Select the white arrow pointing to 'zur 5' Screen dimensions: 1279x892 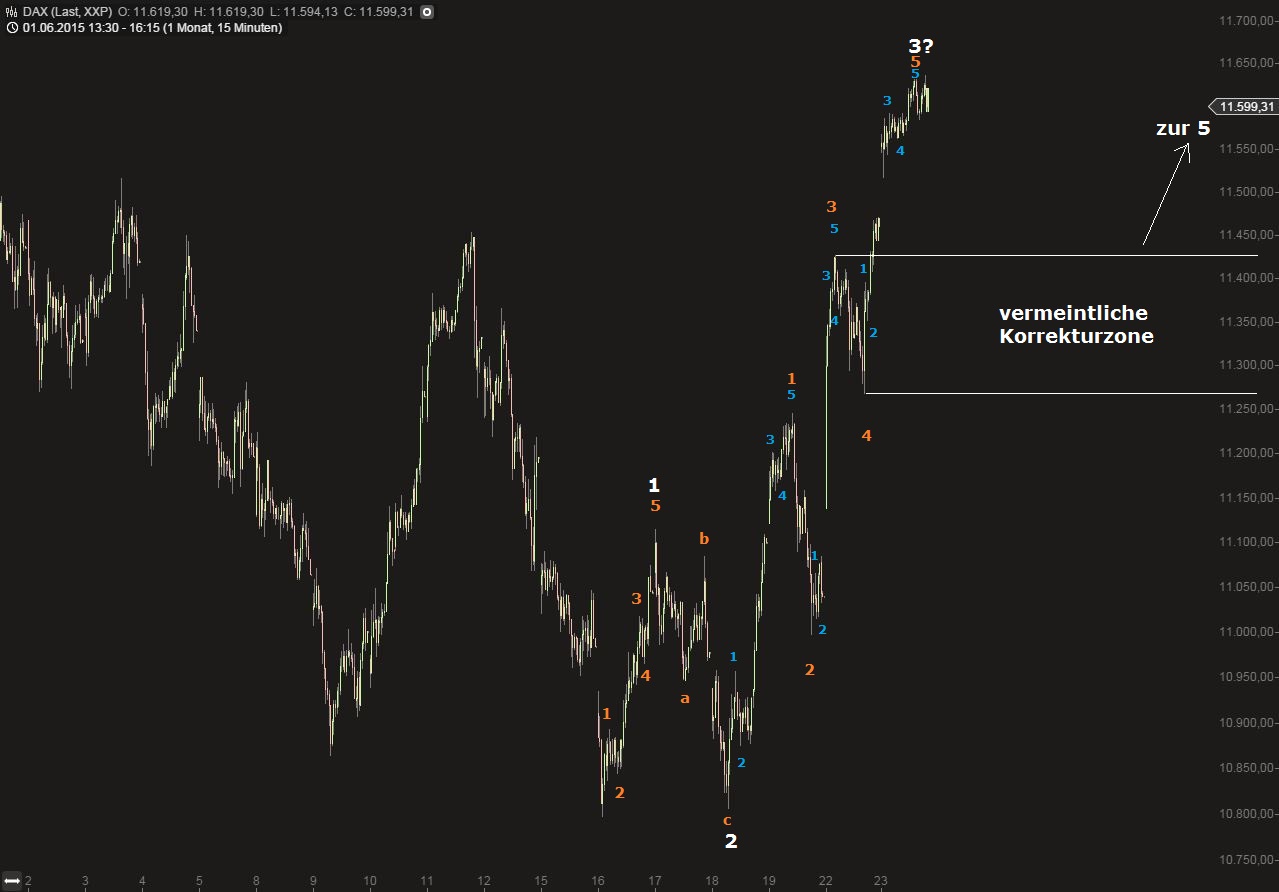click(x=1167, y=193)
